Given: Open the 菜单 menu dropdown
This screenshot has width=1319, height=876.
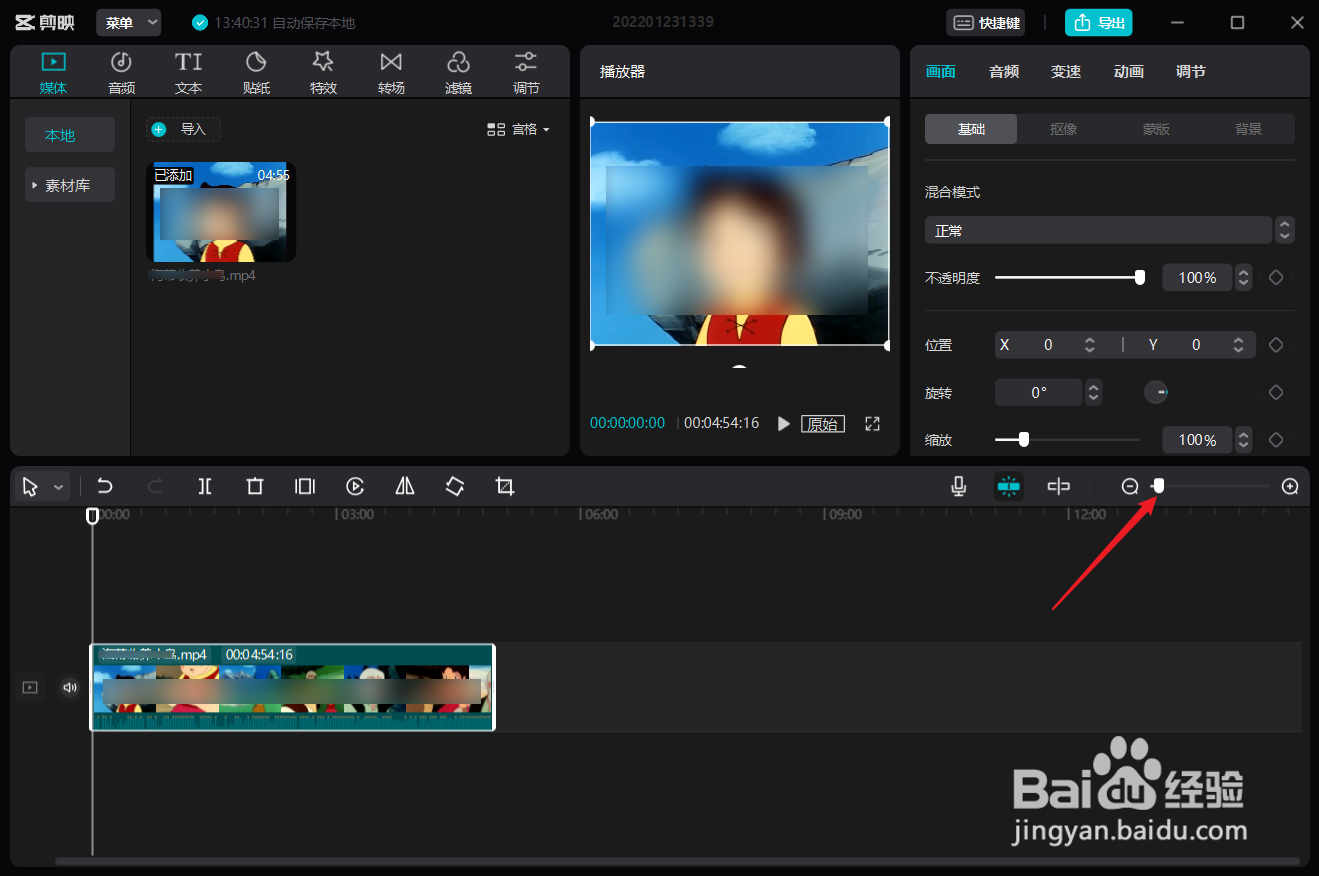Looking at the screenshot, I should click(x=129, y=22).
